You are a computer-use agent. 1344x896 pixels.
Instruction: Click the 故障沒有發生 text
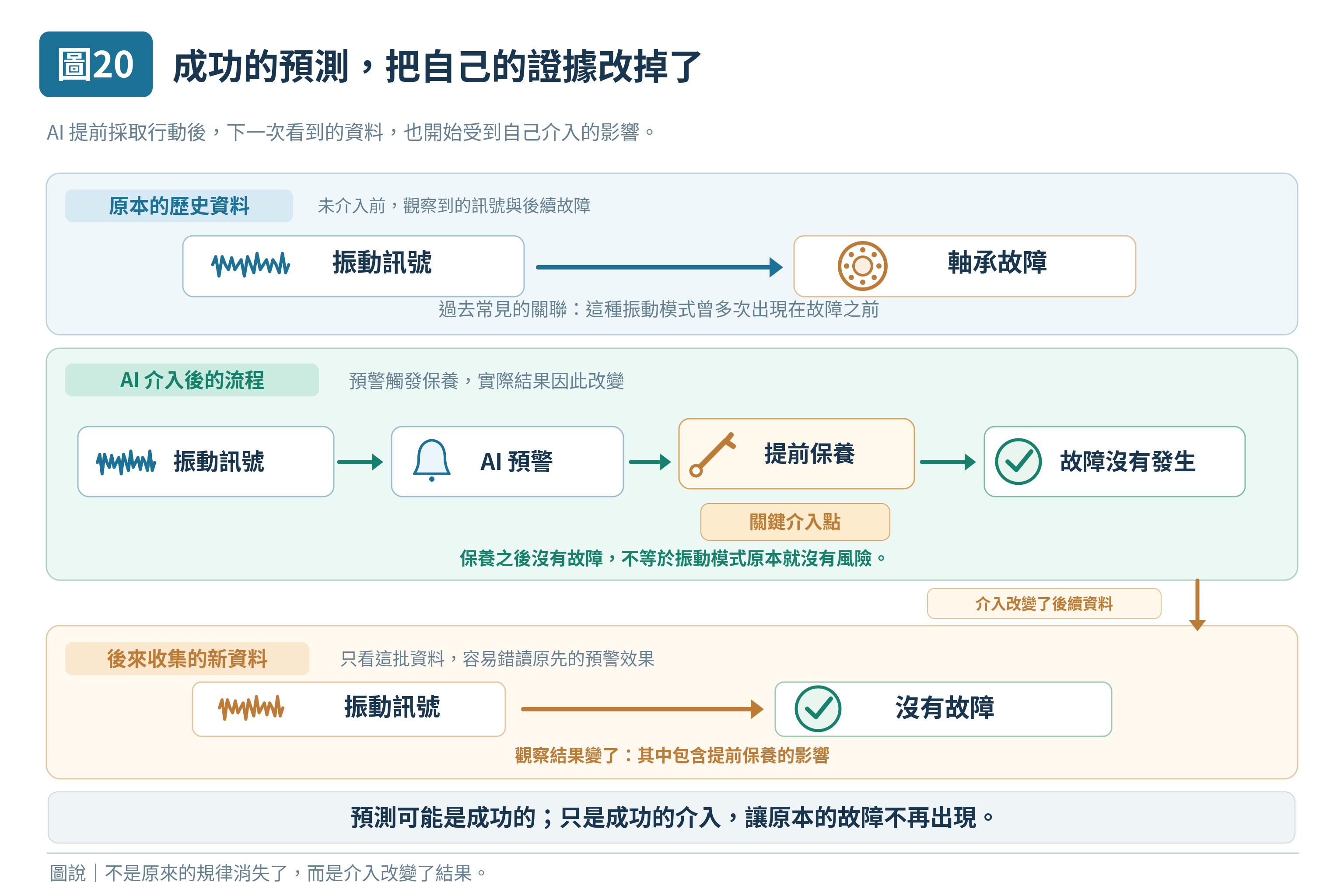click(1127, 461)
